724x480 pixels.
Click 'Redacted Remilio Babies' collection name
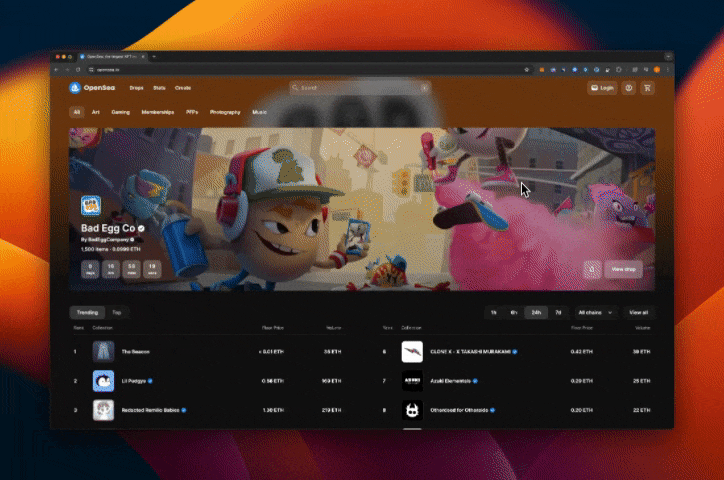[x=151, y=410]
